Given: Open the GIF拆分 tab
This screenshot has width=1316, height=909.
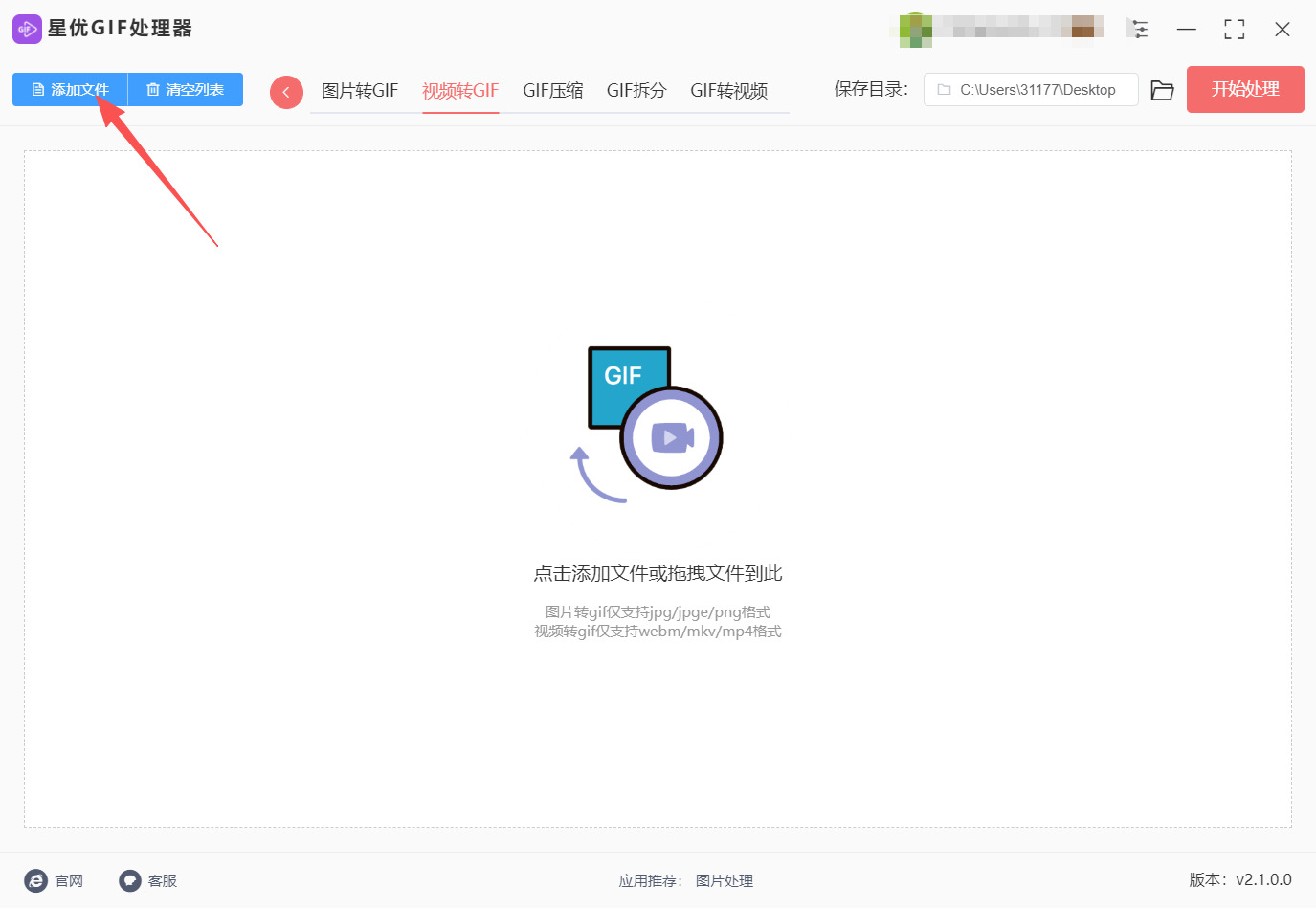Looking at the screenshot, I should [x=636, y=91].
